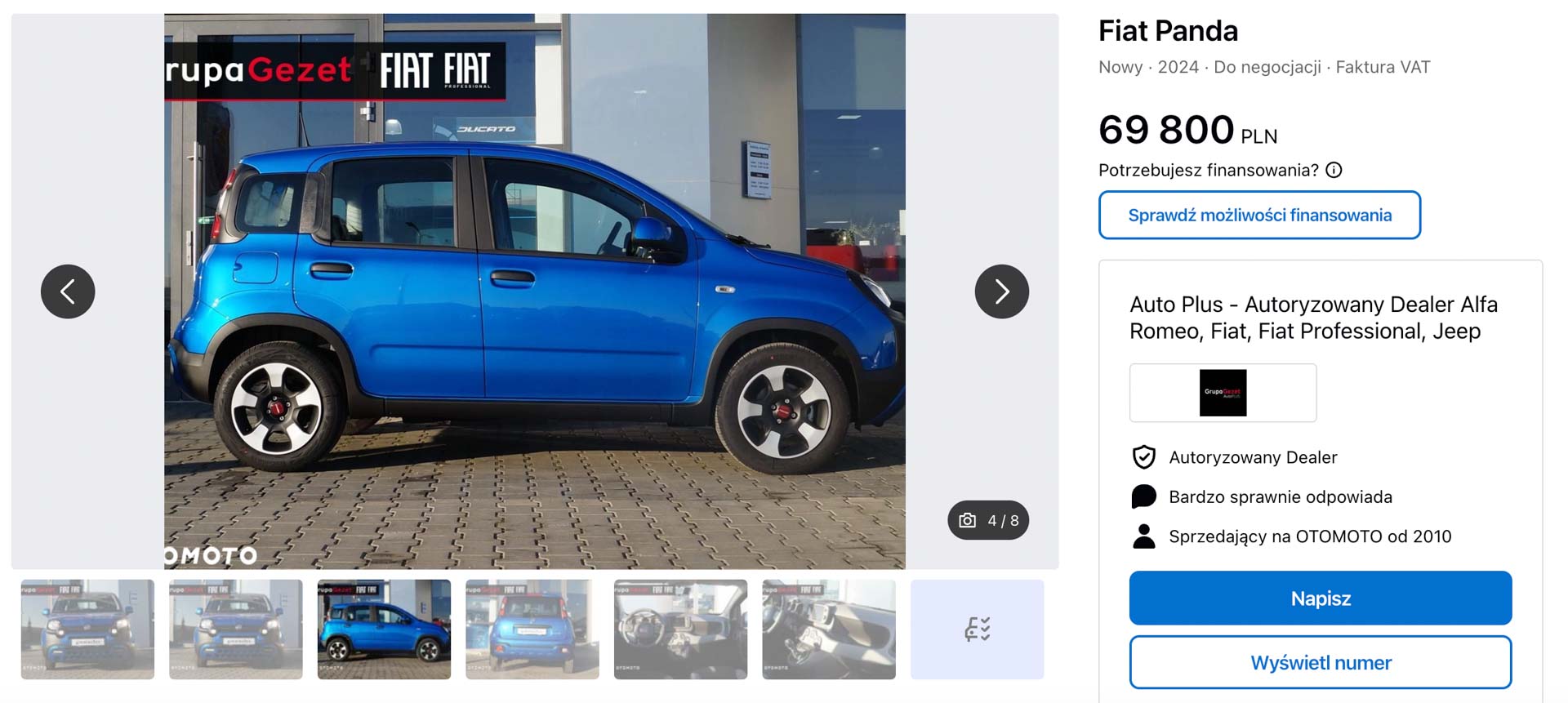
Task: Advance to next photo with right arrow
Action: pos(1001,291)
